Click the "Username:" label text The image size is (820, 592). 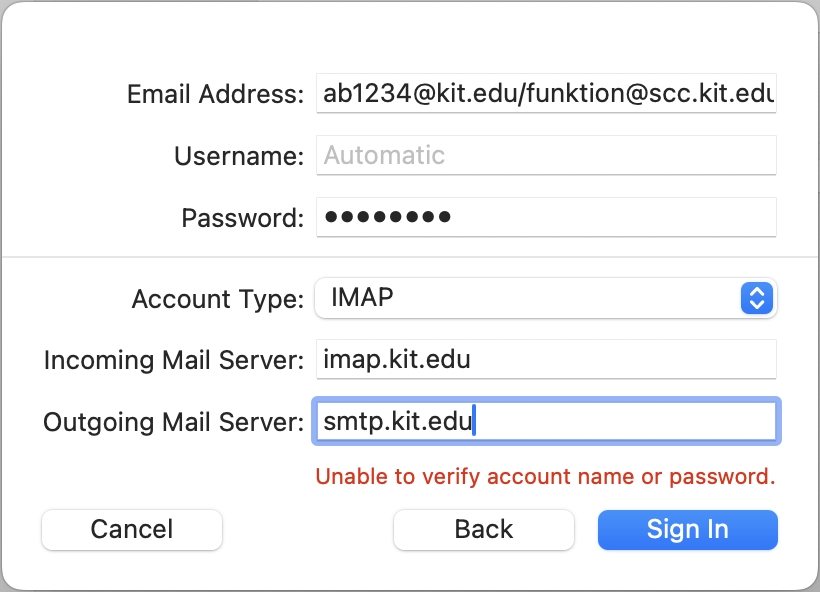point(239,156)
